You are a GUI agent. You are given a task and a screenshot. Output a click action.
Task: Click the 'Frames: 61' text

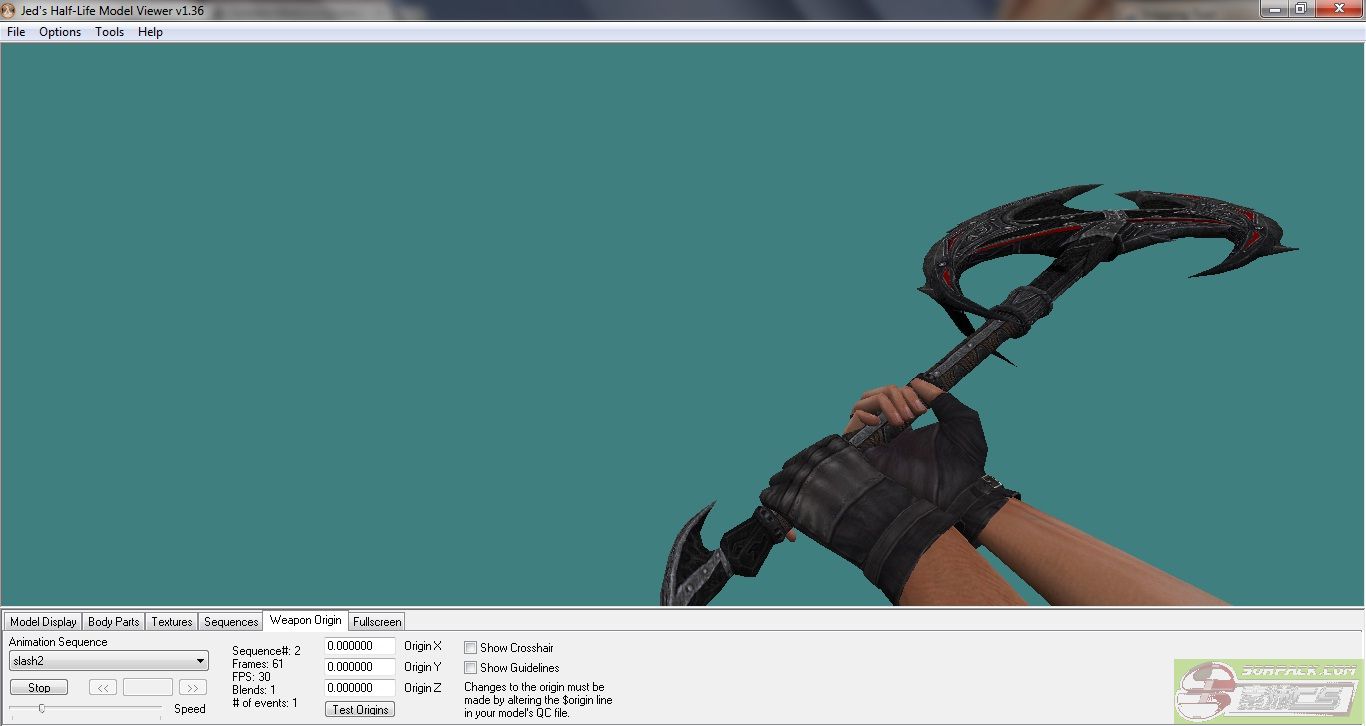click(257, 664)
